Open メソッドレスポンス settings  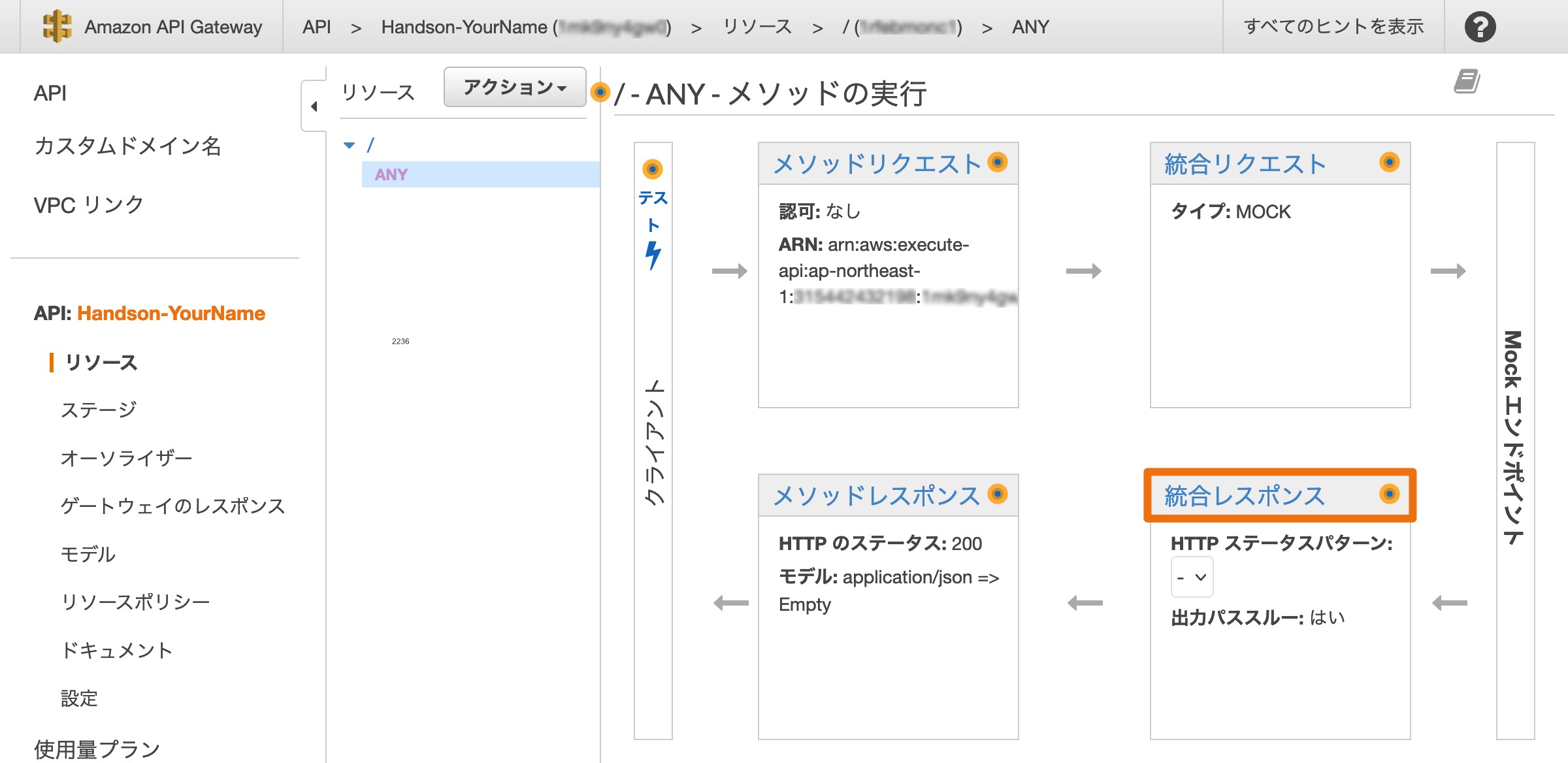coord(877,496)
